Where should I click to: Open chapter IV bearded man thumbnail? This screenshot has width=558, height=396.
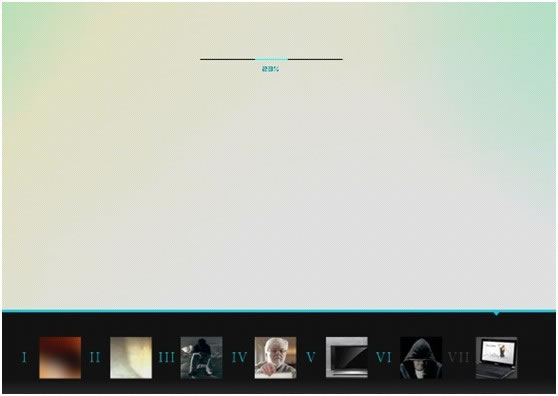click(275, 358)
